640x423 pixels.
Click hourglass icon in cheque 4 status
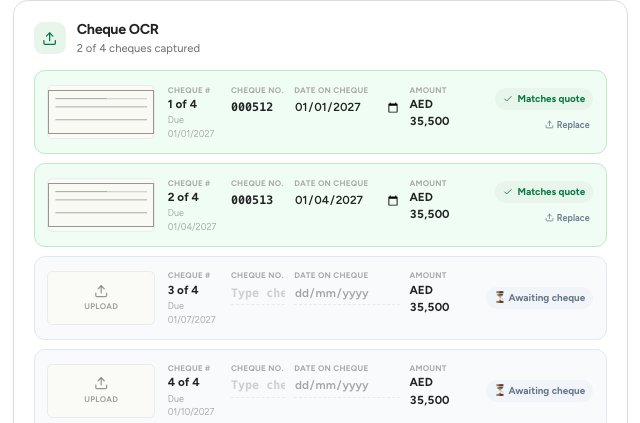500,390
